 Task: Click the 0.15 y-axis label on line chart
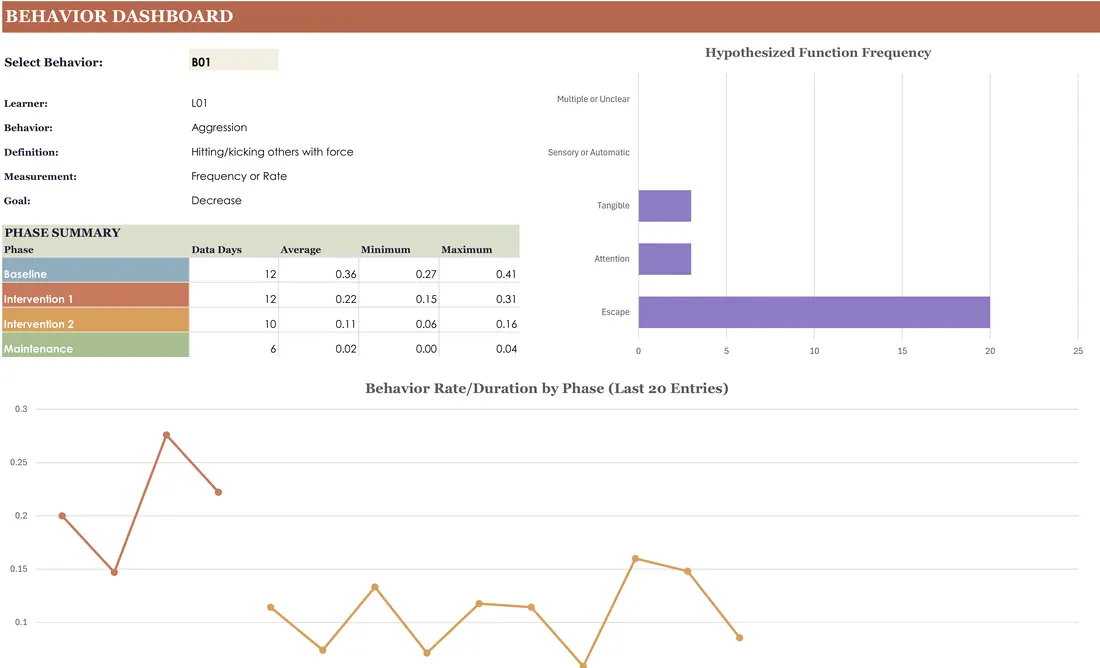click(x=19, y=569)
